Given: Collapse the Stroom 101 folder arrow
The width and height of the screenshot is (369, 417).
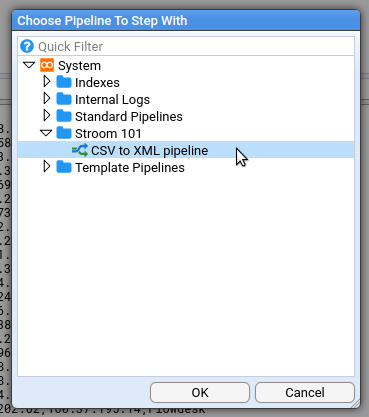Looking at the screenshot, I should (46, 133).
